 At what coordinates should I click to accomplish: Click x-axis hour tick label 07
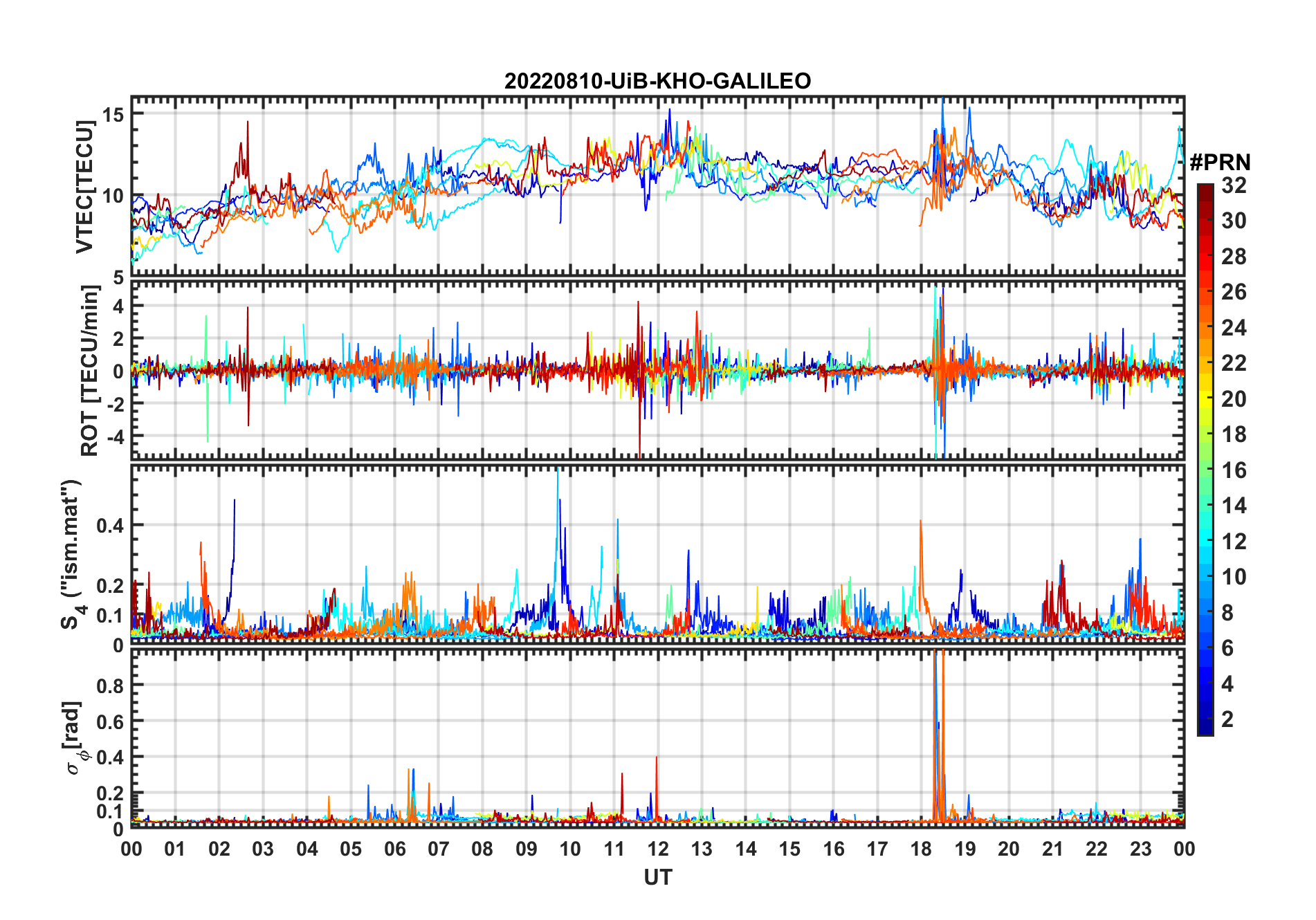pyautogui.click(x=439, y=849)
